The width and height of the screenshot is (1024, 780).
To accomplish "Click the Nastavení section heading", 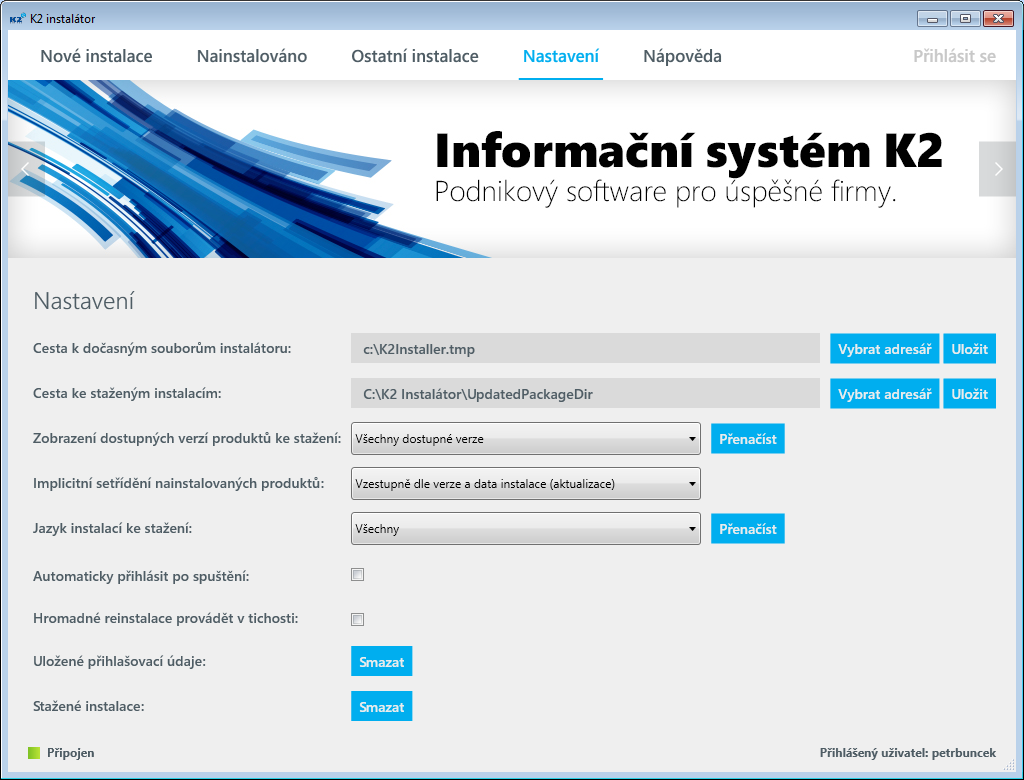I will tap(84, 301).
